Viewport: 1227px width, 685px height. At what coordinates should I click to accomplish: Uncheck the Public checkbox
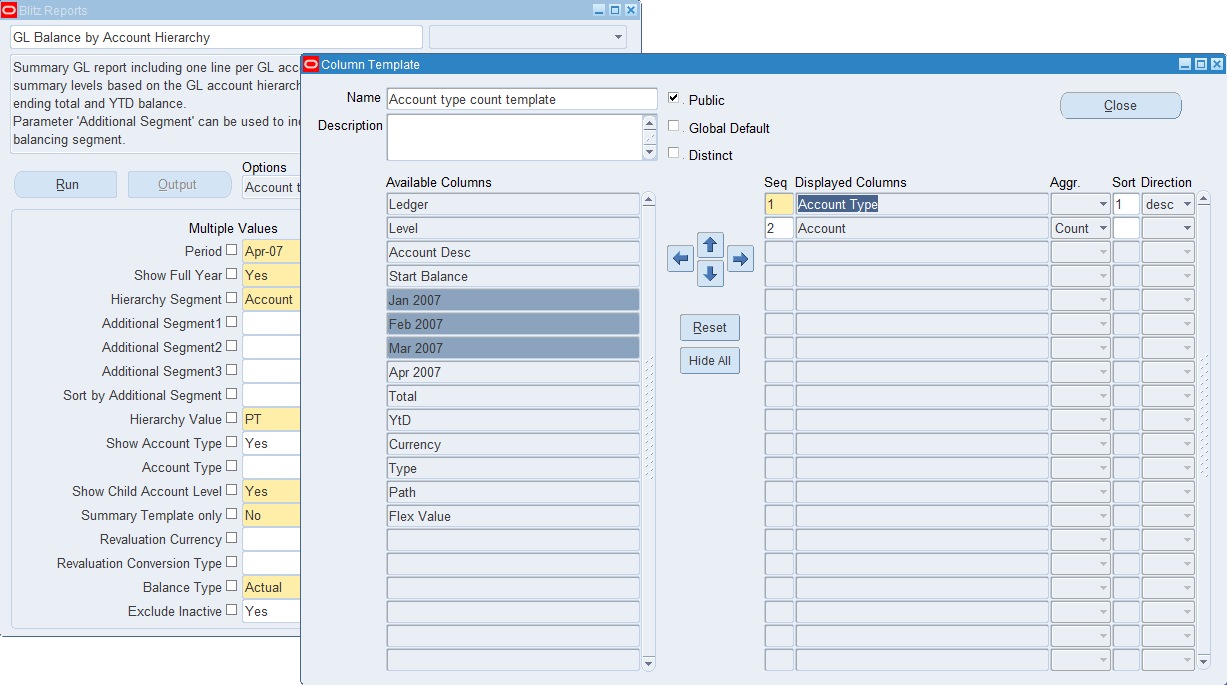click(674, 98)
